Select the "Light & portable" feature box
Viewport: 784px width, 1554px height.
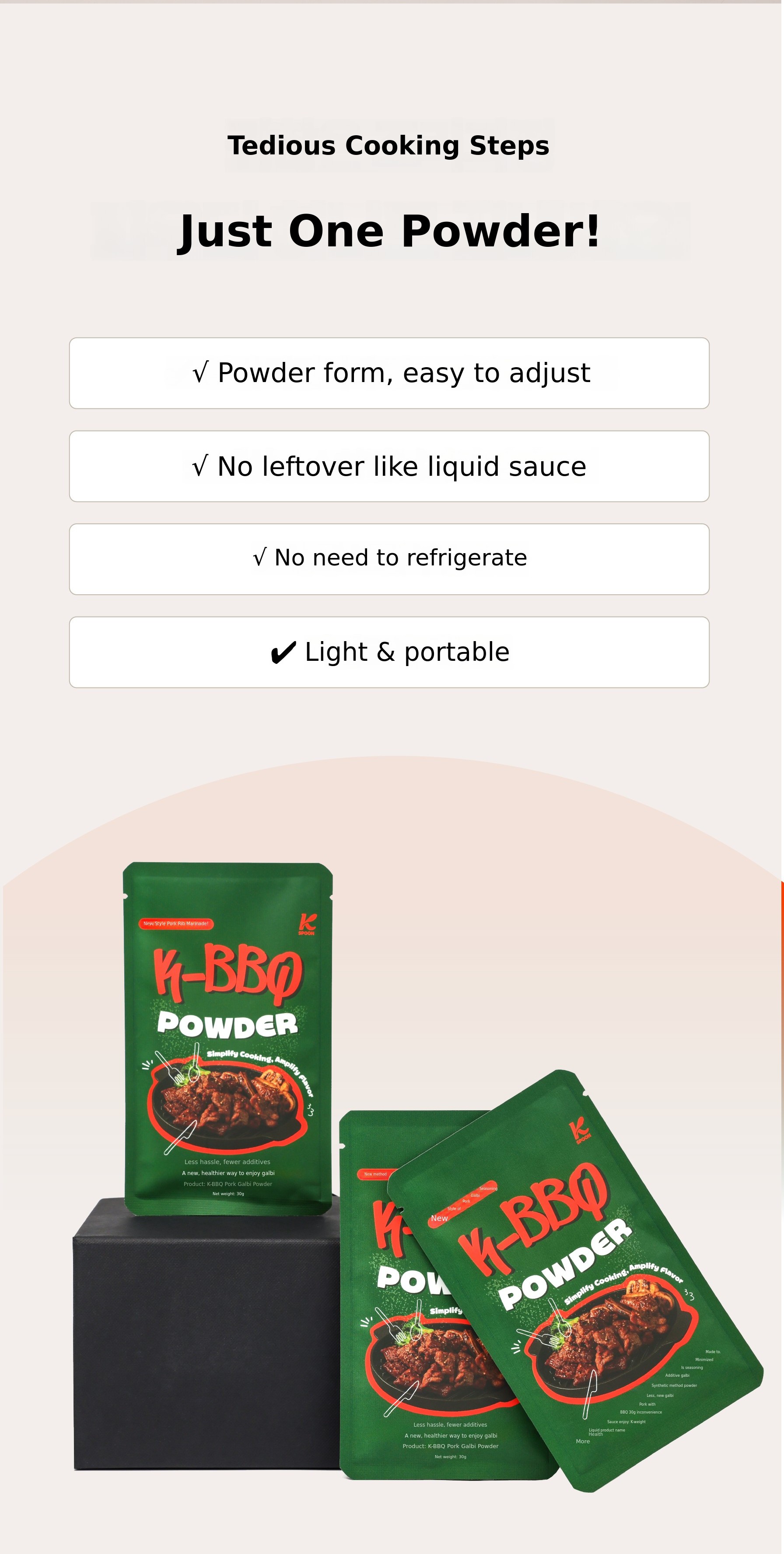pos(389,652)
